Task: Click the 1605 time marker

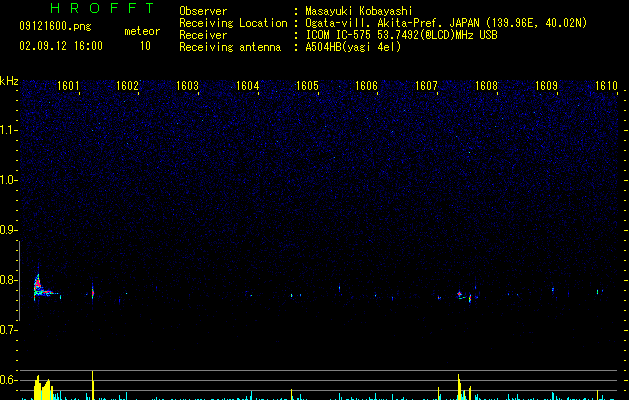Action: point(307,85)
